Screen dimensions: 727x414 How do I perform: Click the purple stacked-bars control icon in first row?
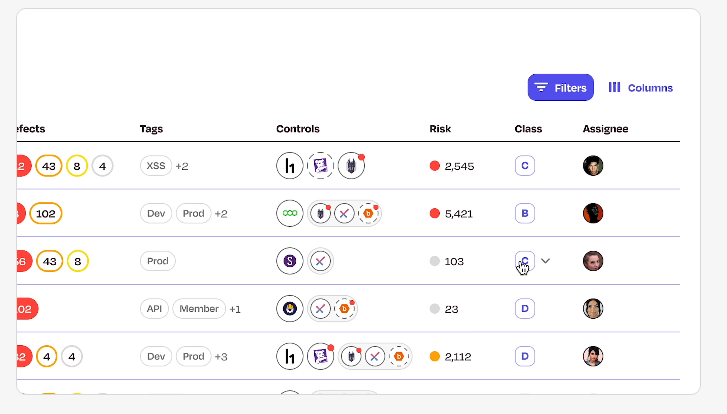320,166
